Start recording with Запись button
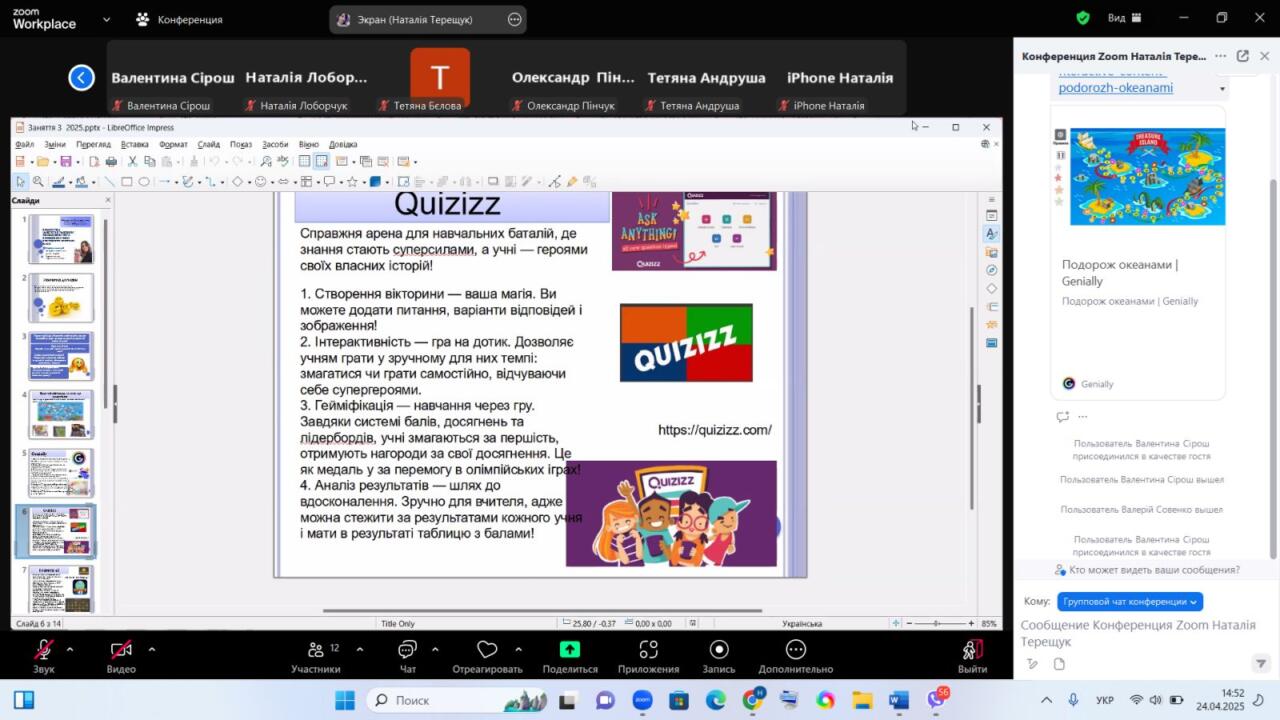1280x720 pixels. (719, 655)
